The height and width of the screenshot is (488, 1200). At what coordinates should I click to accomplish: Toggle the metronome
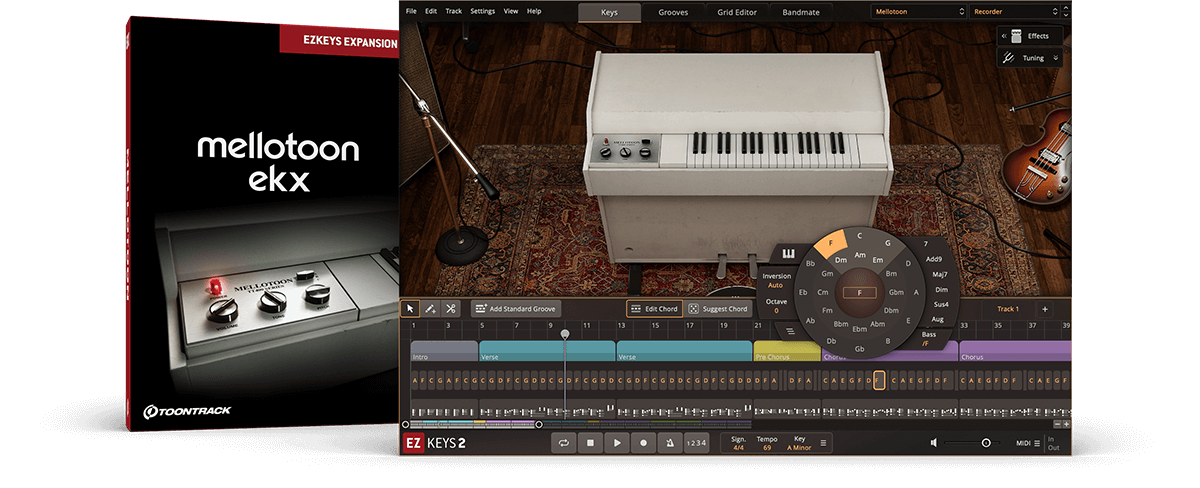[x=669, y=443]
